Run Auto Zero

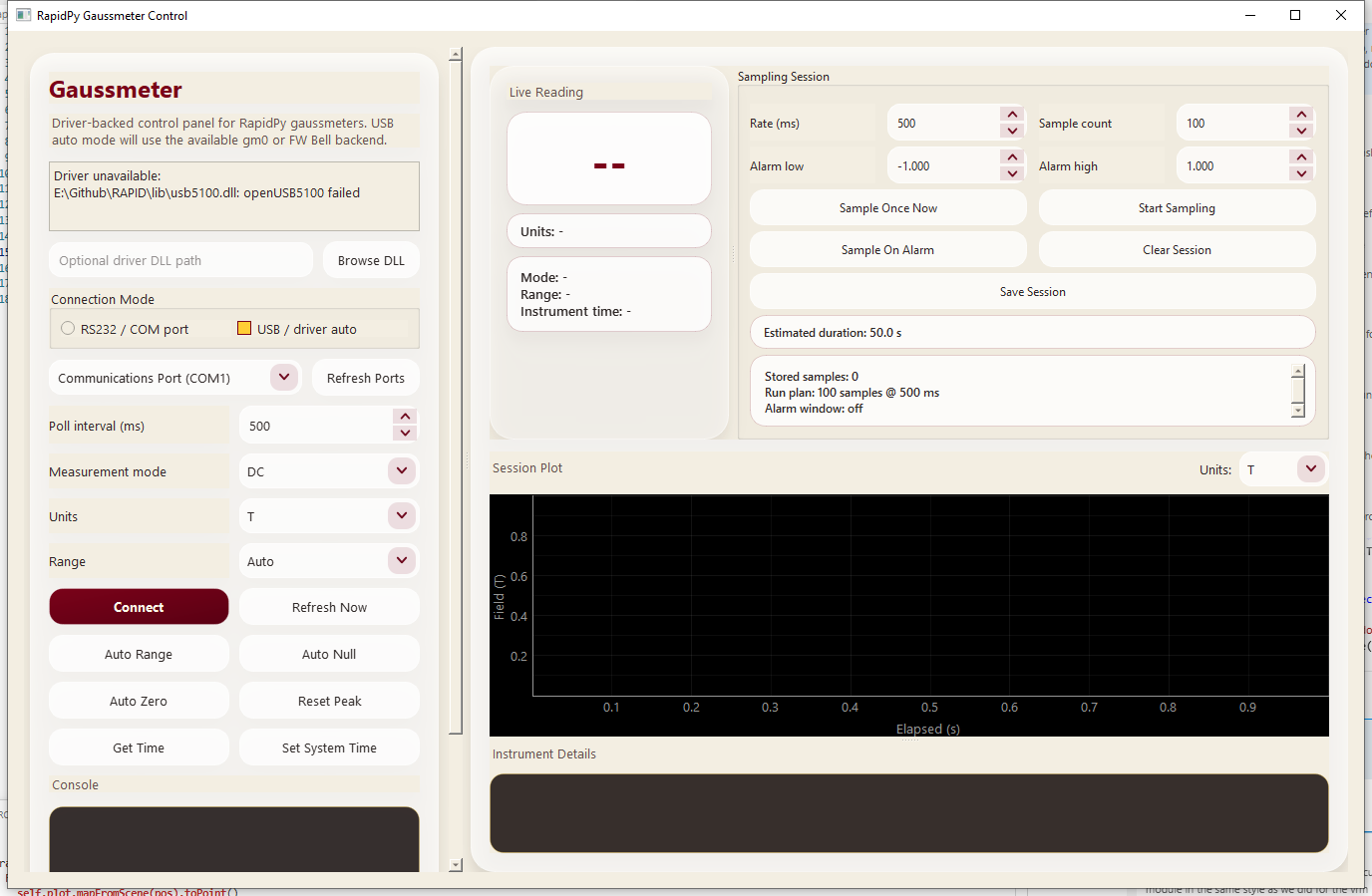coord(139,701)
